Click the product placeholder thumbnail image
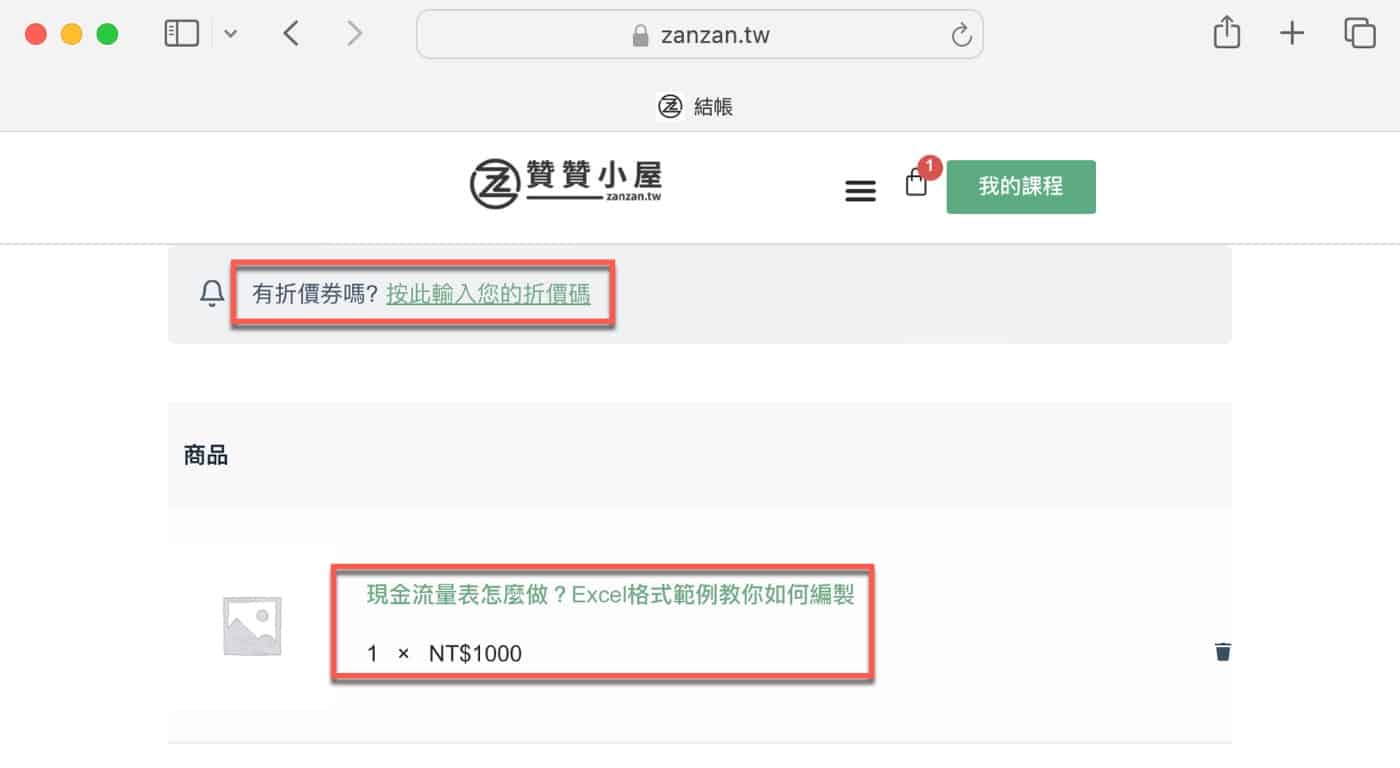The width and height of the screenshot is (1400, 768). [252, 627]
